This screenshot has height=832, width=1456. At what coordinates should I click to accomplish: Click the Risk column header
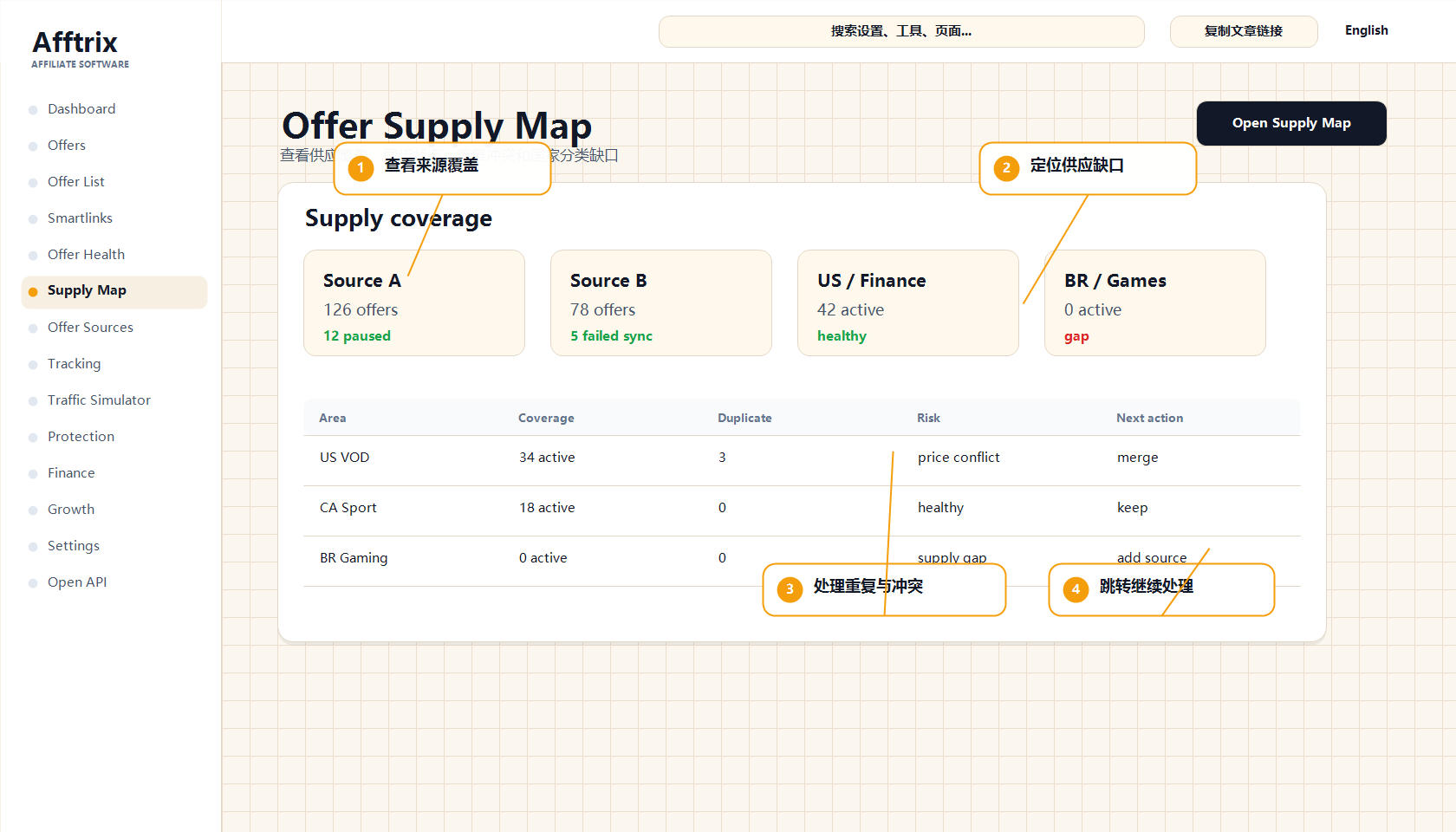[x=928, y=418]
